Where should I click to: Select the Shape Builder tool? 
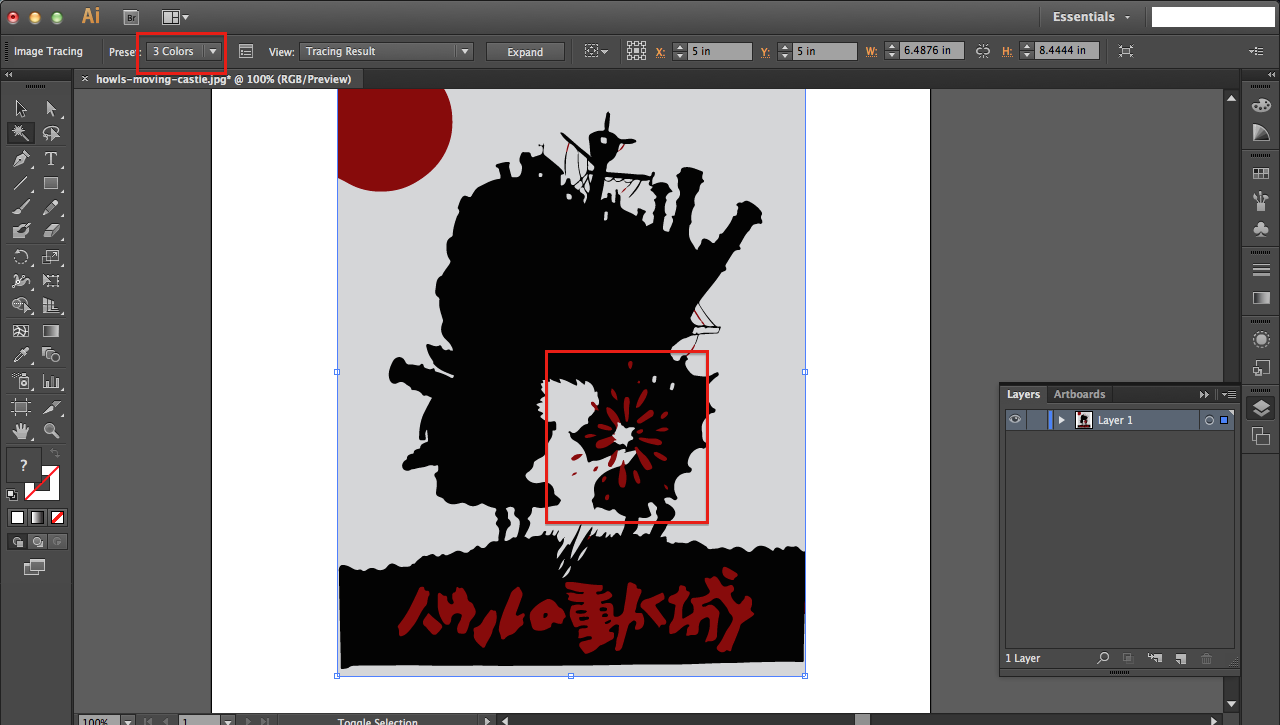[x=21, y=305]
